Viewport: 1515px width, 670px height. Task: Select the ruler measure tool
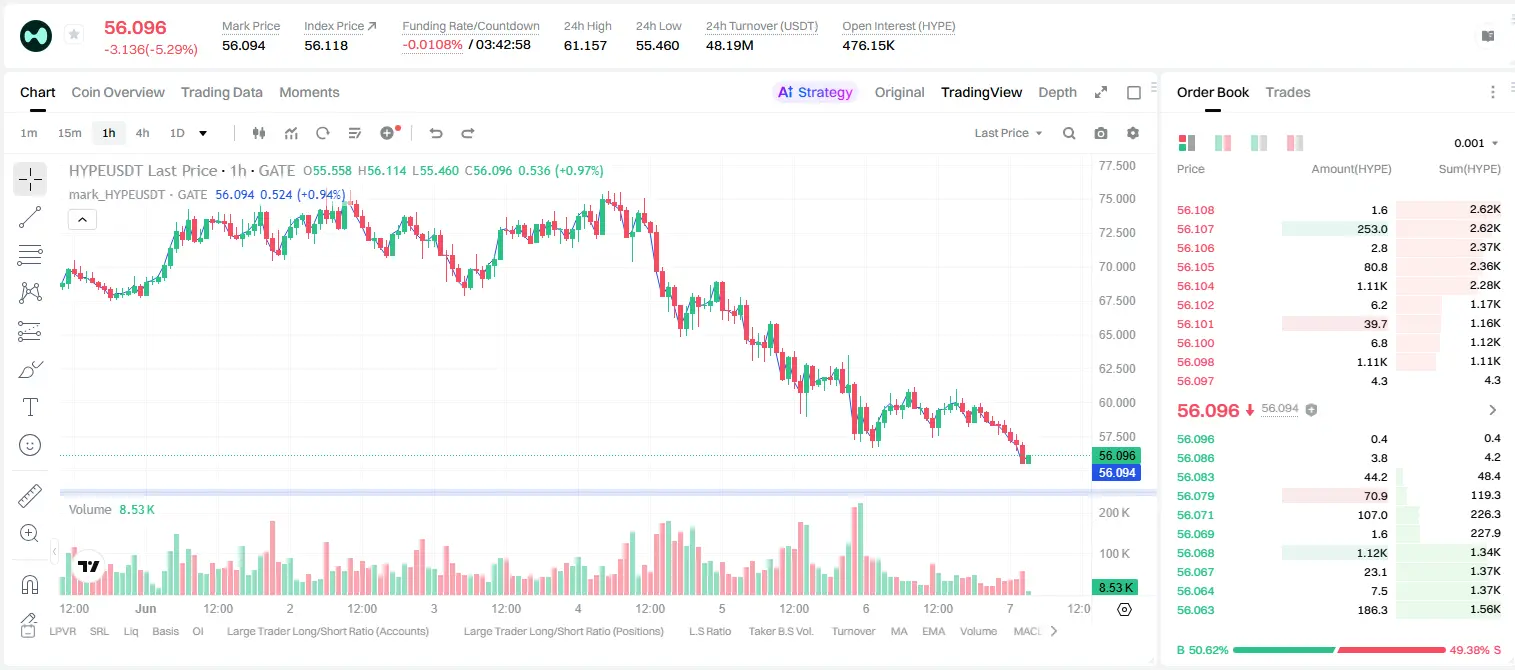(30, 496)
